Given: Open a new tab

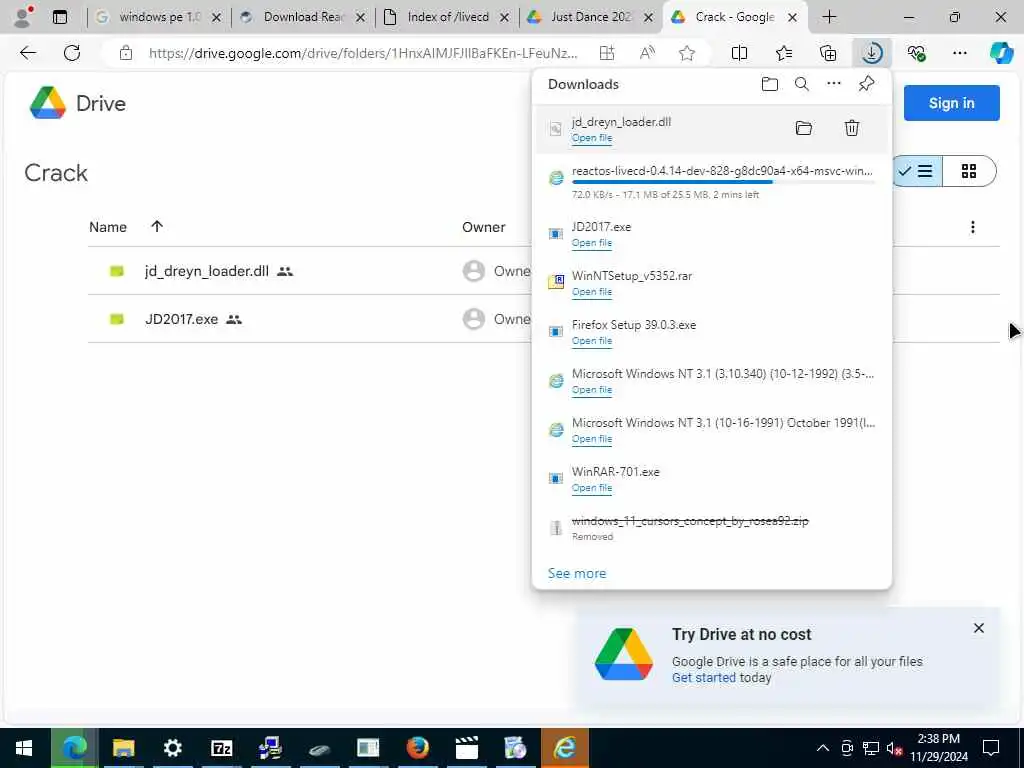Looking at the screenshot, I should (829, 17).
